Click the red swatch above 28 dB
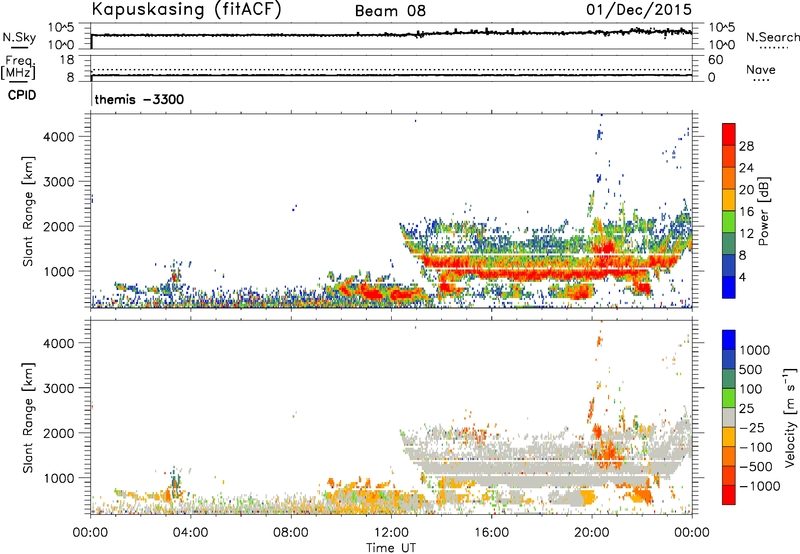 [729, 135]
